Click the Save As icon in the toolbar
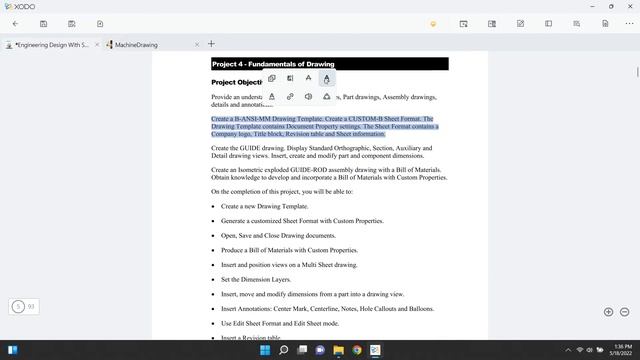The image size is (640, 360). coord(72,24)
